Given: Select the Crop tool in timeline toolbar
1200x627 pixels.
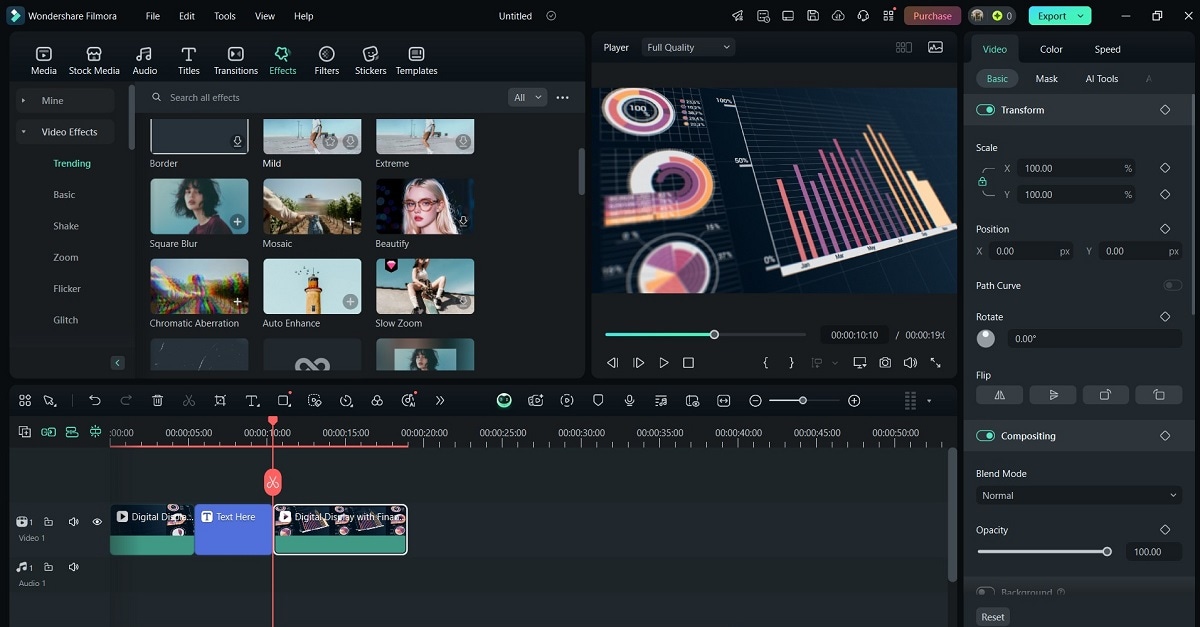Looking at the screenshot, I should pyautogui.click(x=220, y=400).
